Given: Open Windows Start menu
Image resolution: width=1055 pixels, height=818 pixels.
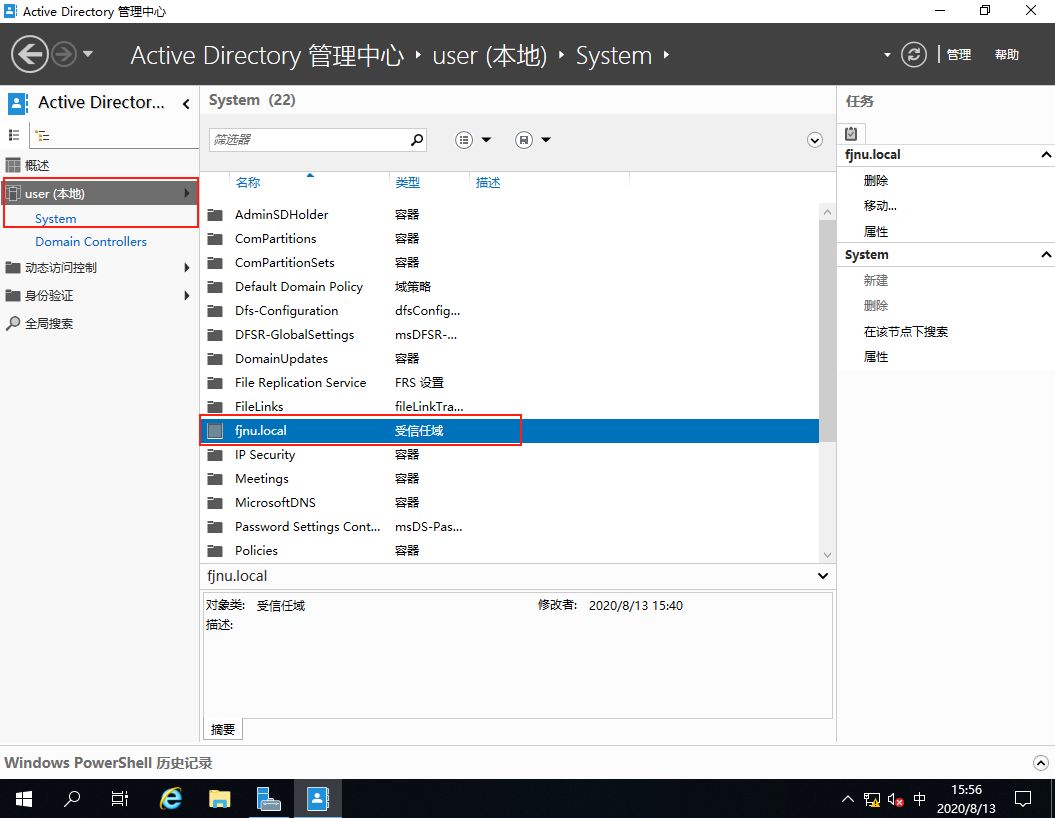Looking at the screenshot, I should [x=24, y=799].
